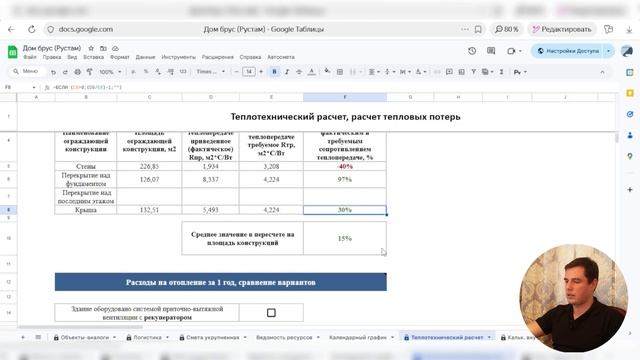Open the Расширения menu
Viewport: 640px width, 360px height.
[218, 57]
